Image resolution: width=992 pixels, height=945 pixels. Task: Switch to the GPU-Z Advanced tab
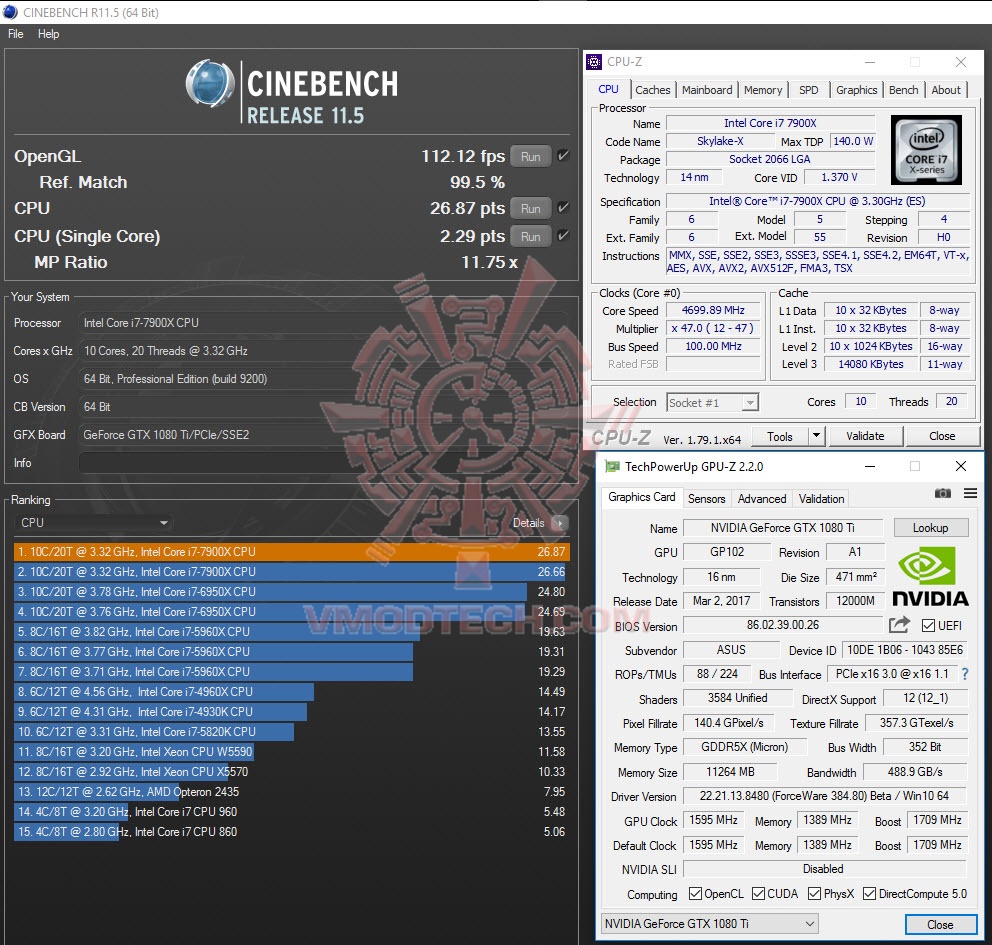(x=762, y=498)
